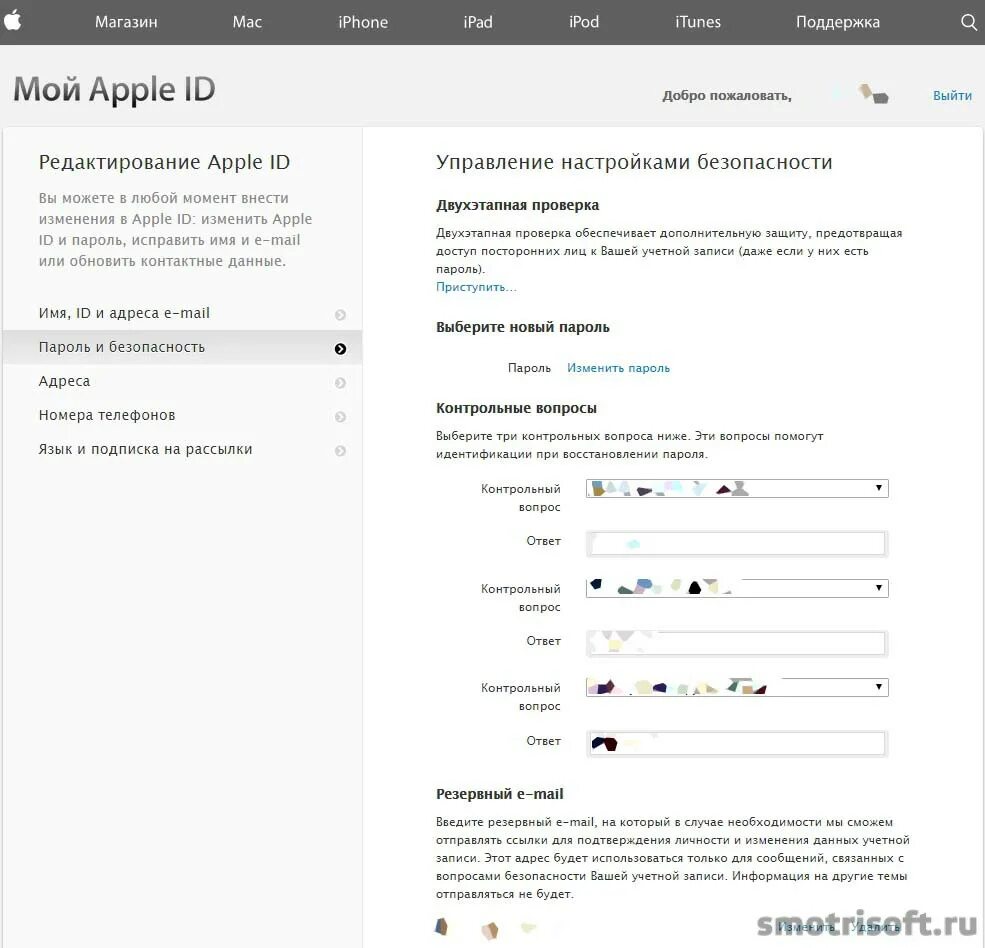985x948 pixels.
Task: Select Язык и подписка на рассылки section
Action: pos(182,449)
